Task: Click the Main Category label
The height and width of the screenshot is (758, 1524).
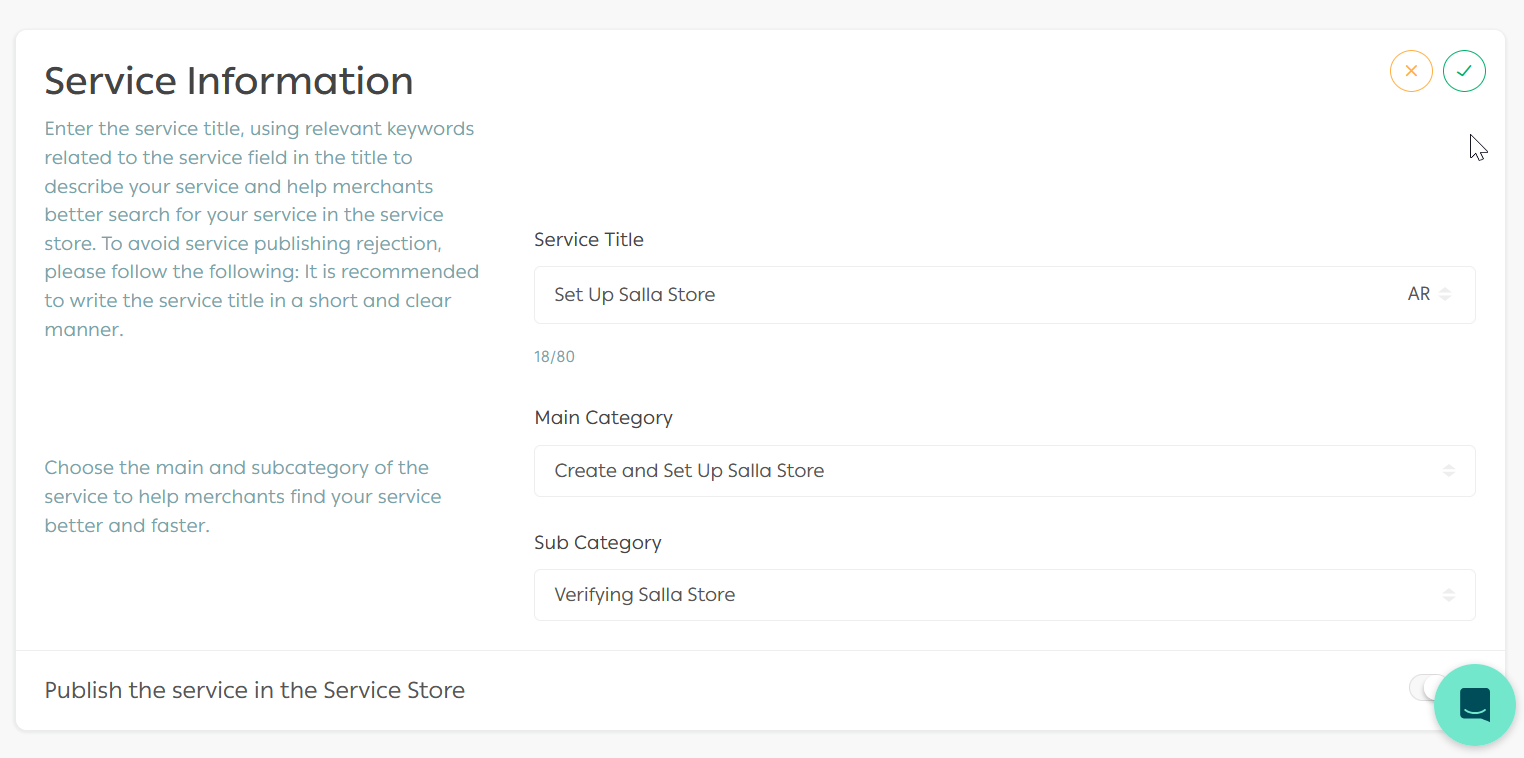Action: click(x=603, y=418)
